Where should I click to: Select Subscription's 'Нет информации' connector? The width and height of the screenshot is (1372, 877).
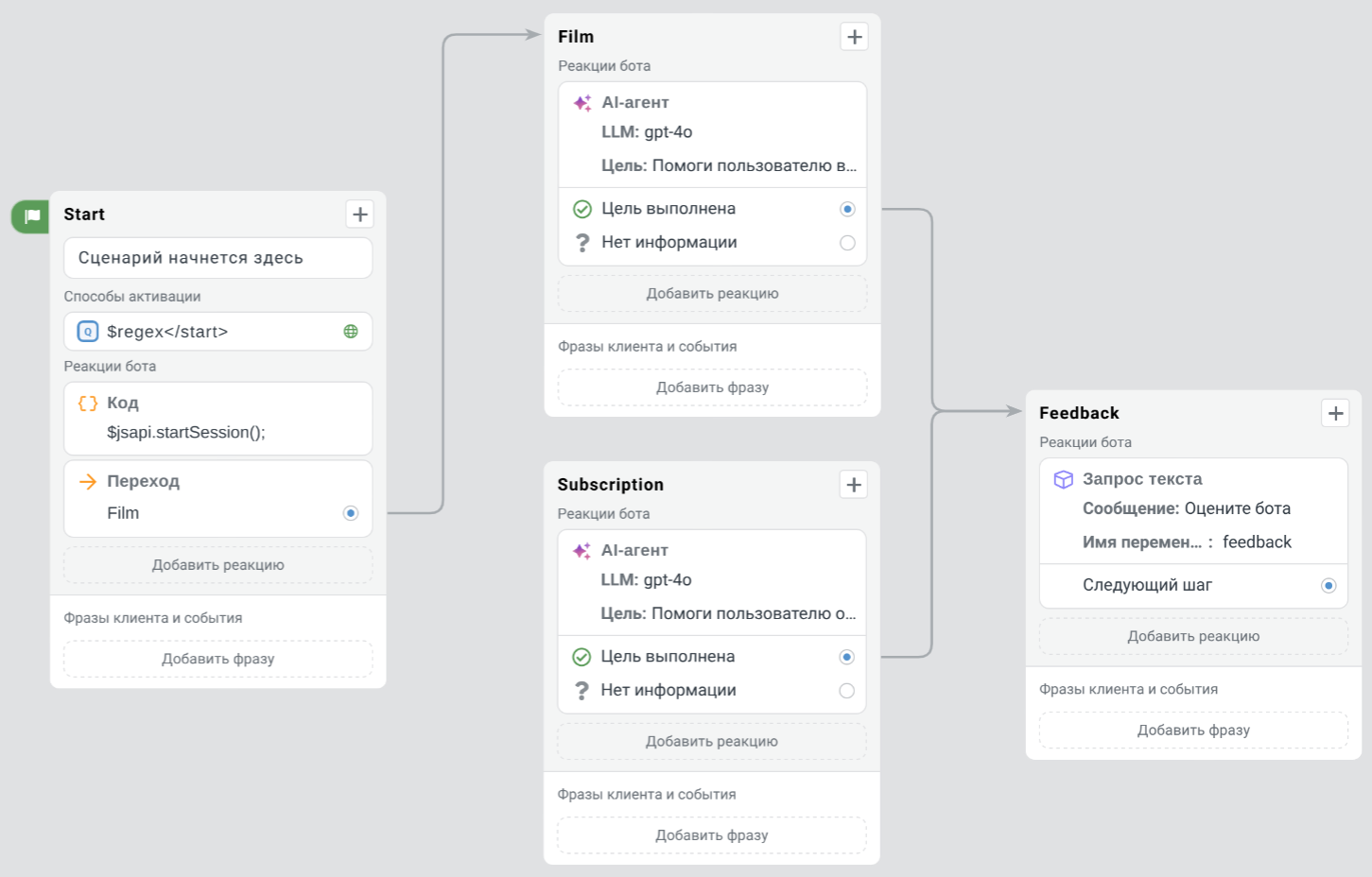846,691
